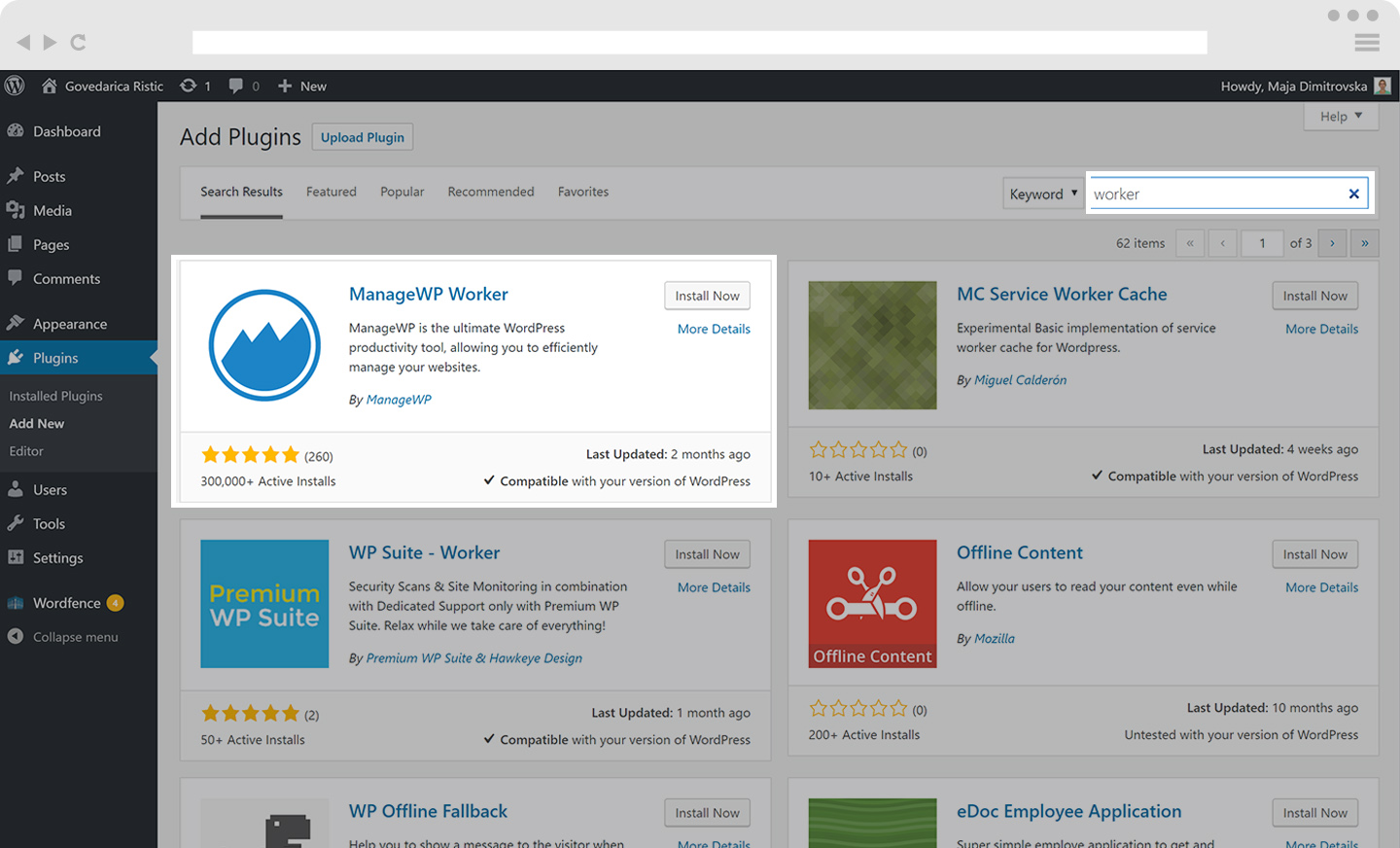Clear the worker search with X icon
Image resolution: width=1400 pixels, height=848 pixels.
pos(1353,194)
